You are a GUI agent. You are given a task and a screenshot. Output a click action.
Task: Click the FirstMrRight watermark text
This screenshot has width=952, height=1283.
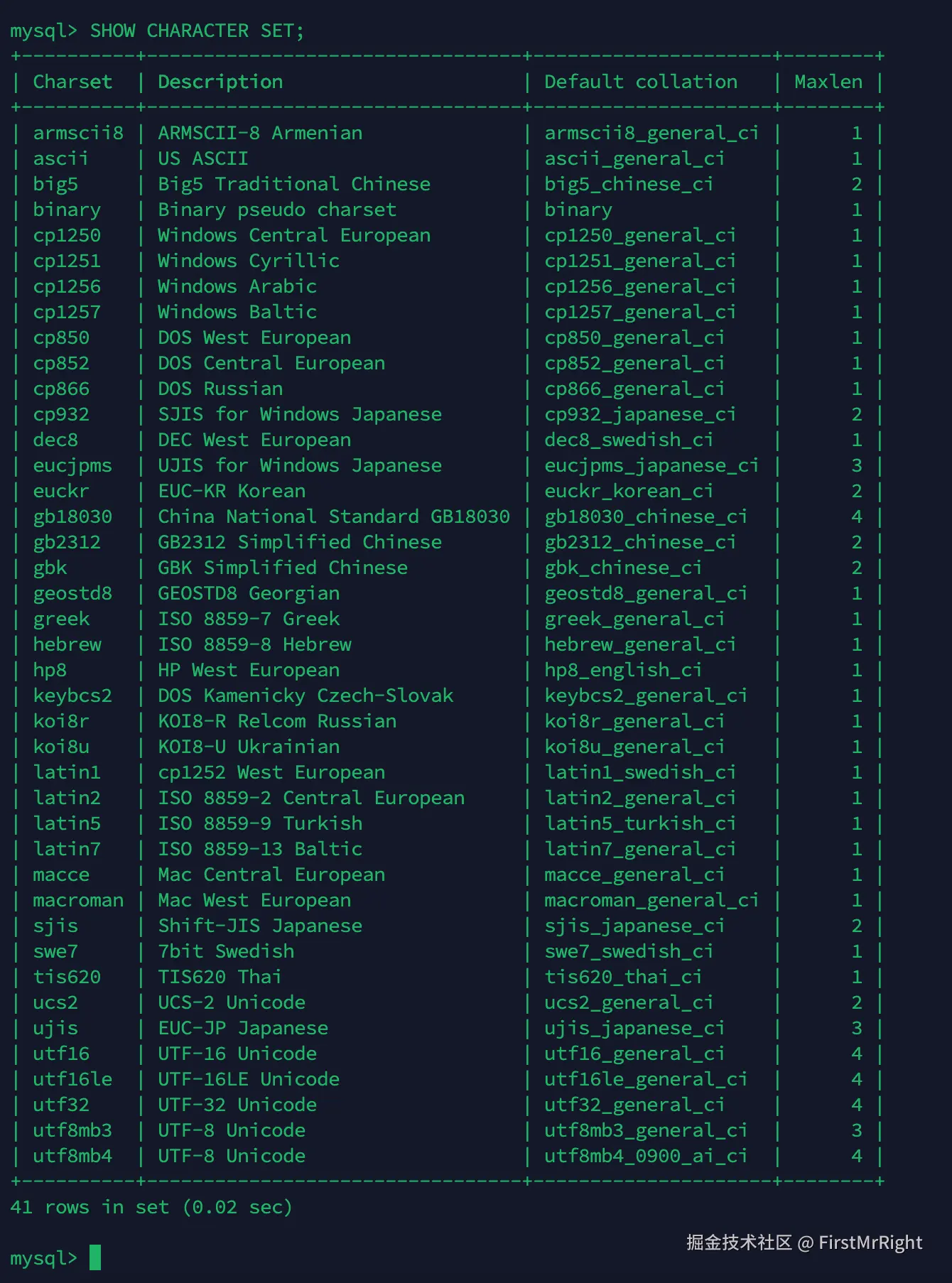[x=870, y=1243]
